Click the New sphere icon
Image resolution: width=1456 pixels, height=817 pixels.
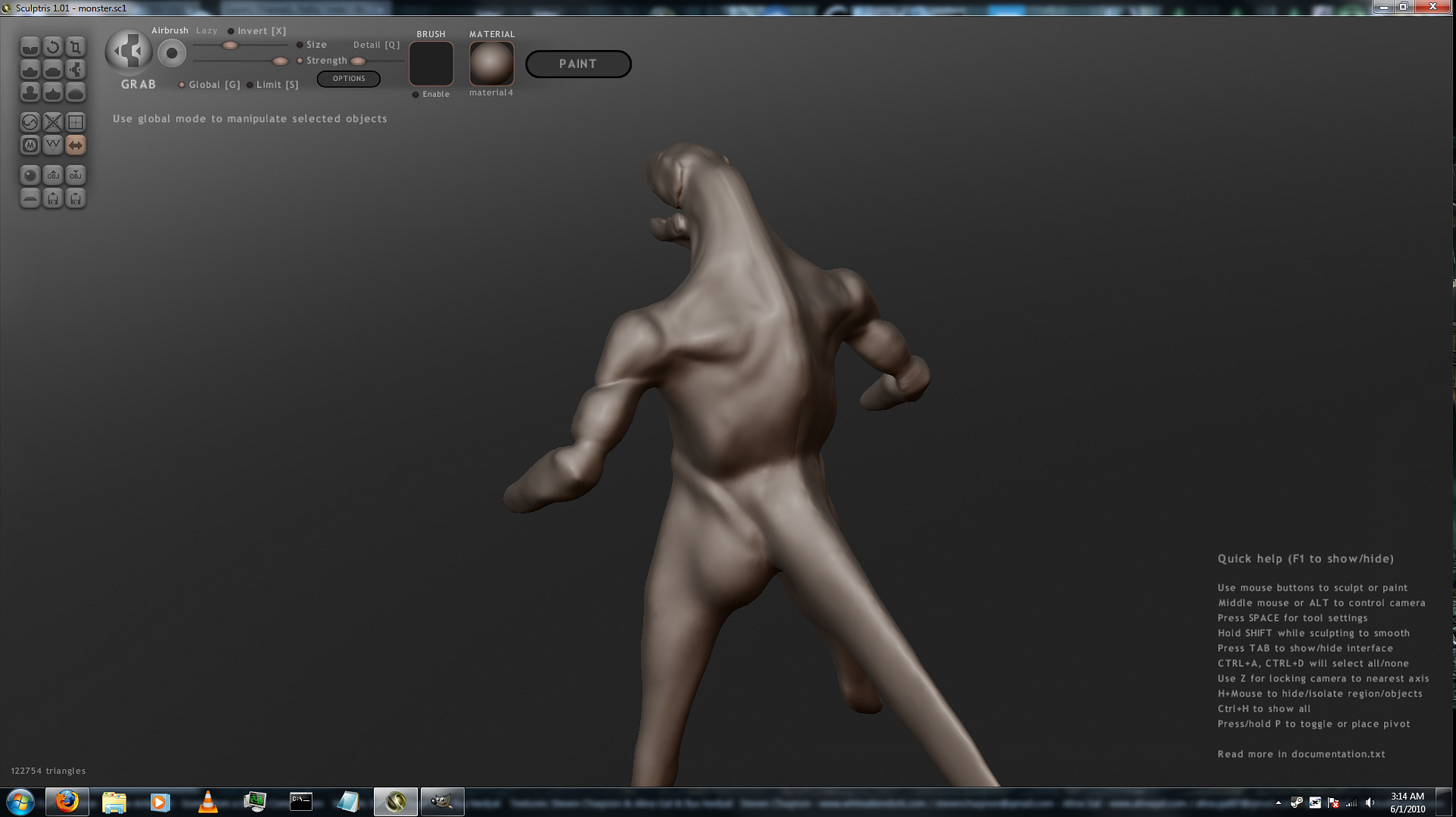(x=30, y=175)
